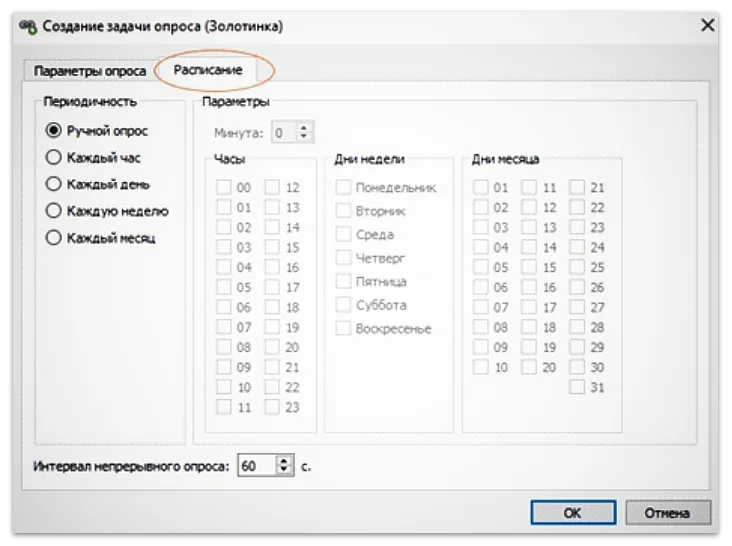Check day 31 in Дни месяца

point(577,387)
